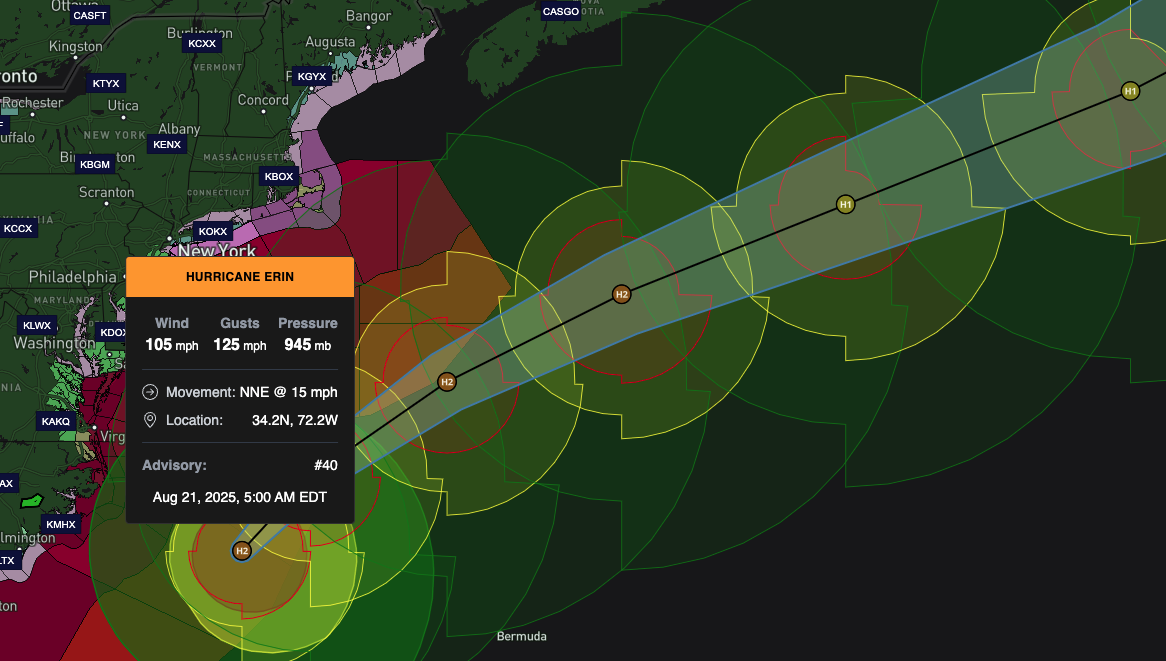The image size is (1166, 661).
Task: Click the Rochester city label
Action: 33,103
